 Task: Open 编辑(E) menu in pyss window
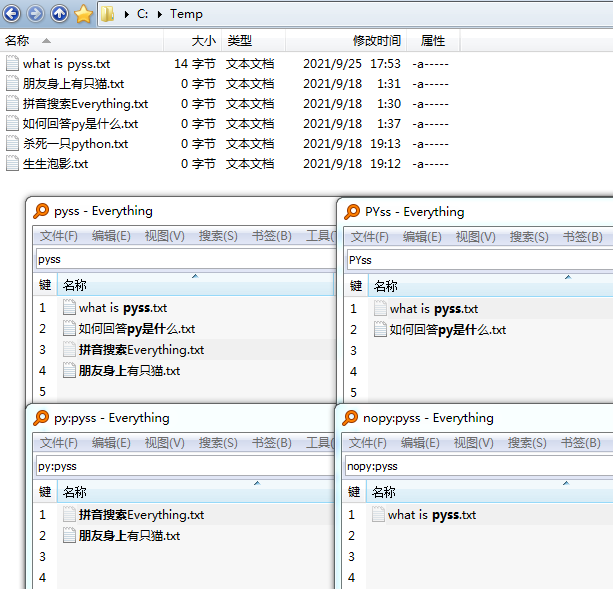[x=111, y=236]
